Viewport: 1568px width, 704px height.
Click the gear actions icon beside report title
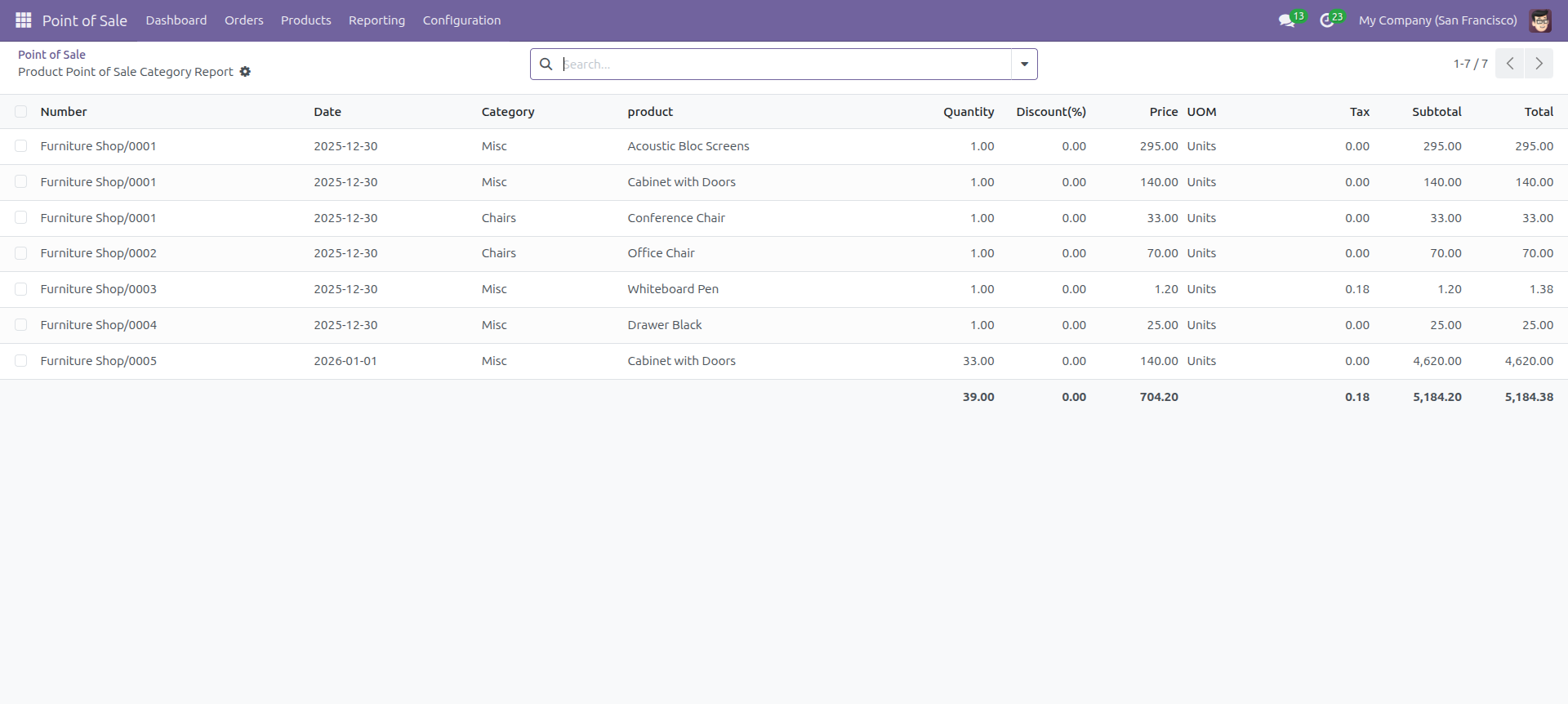pos(245,72)
